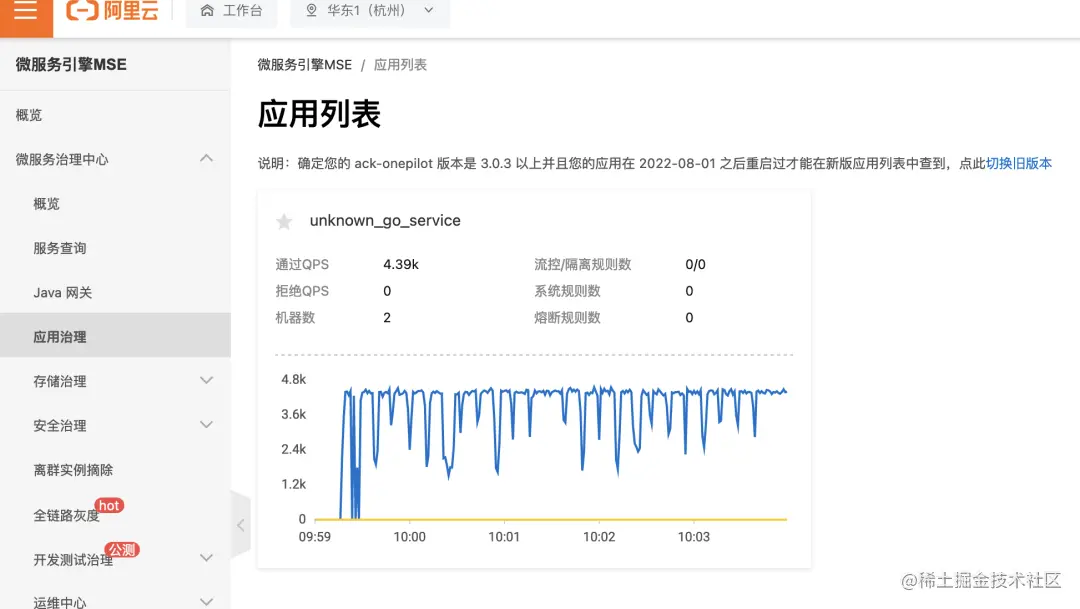The image size is (1080, 609).
Task: Select the 应用治理 menu item
Action: point(115,337)
